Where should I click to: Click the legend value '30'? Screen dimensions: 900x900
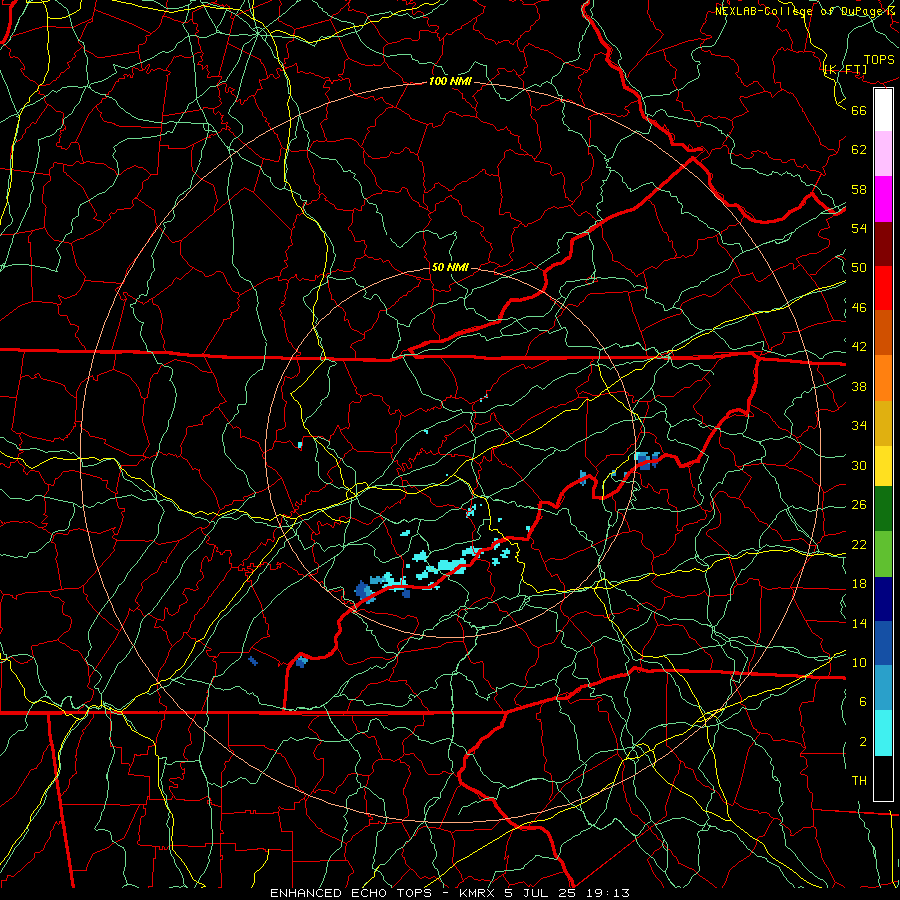[859, 465]
